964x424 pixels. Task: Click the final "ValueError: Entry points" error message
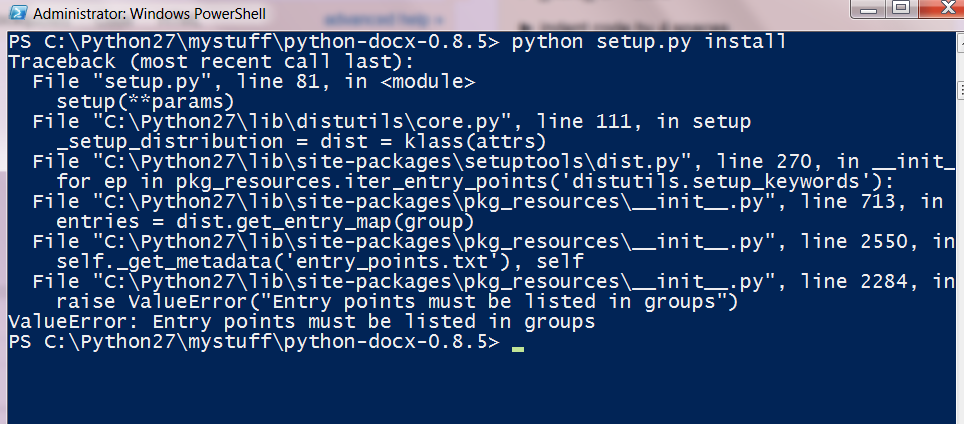click(x=300, y=322)
